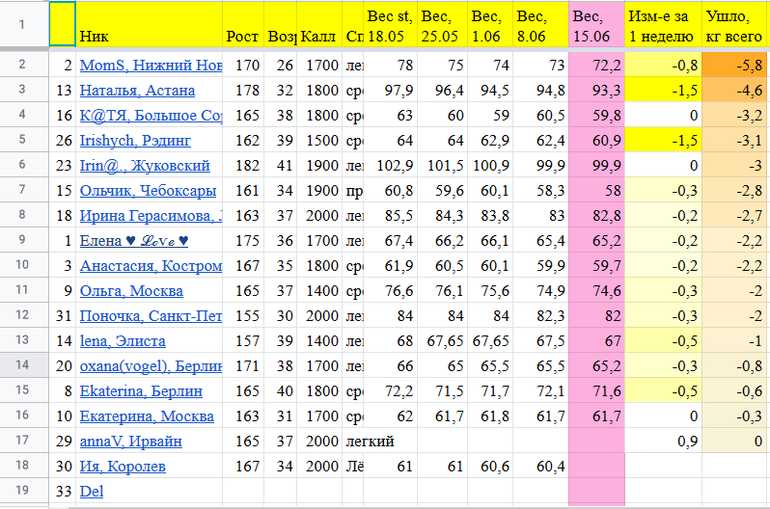
Task: Select the Ушло, кг всего header cell
Action: pos(735,25)
